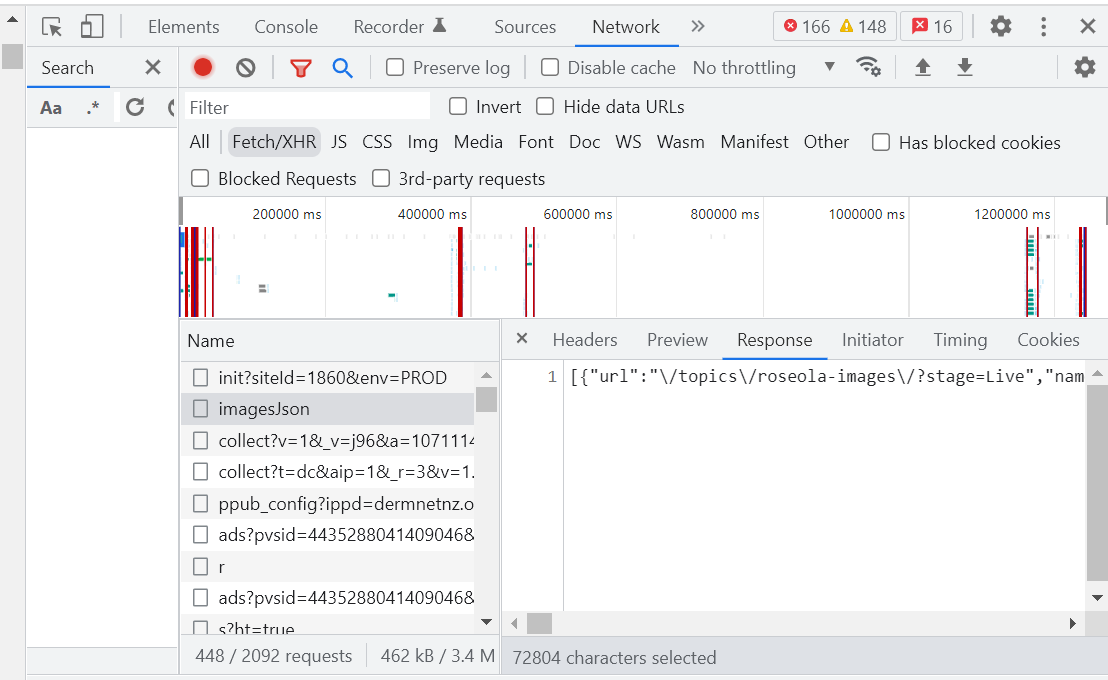Click the request list vertical scrollbar thumb

pyautogui.click(x=486, y=399)
